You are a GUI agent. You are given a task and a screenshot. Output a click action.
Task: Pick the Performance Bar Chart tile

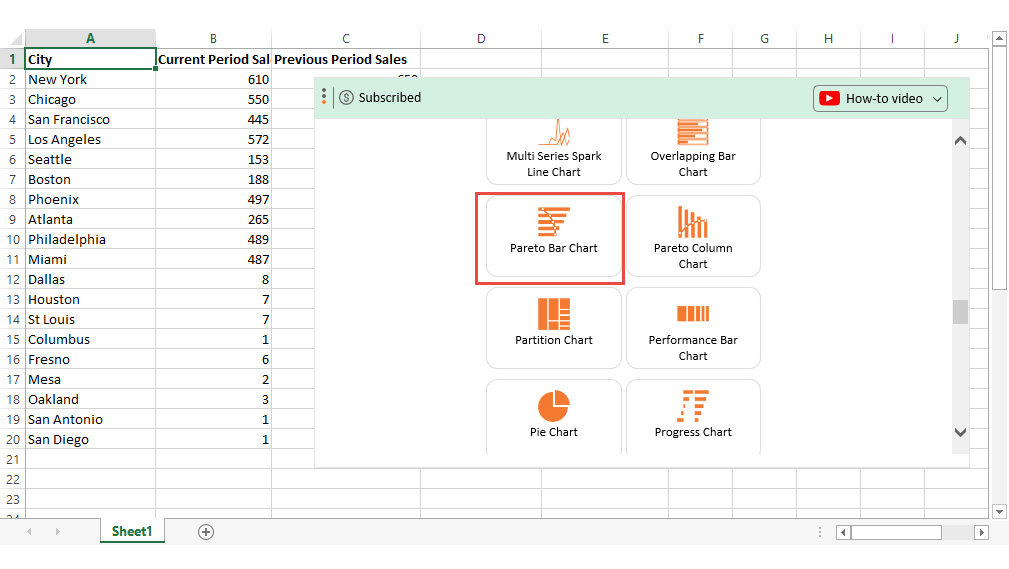pos(693,328)
